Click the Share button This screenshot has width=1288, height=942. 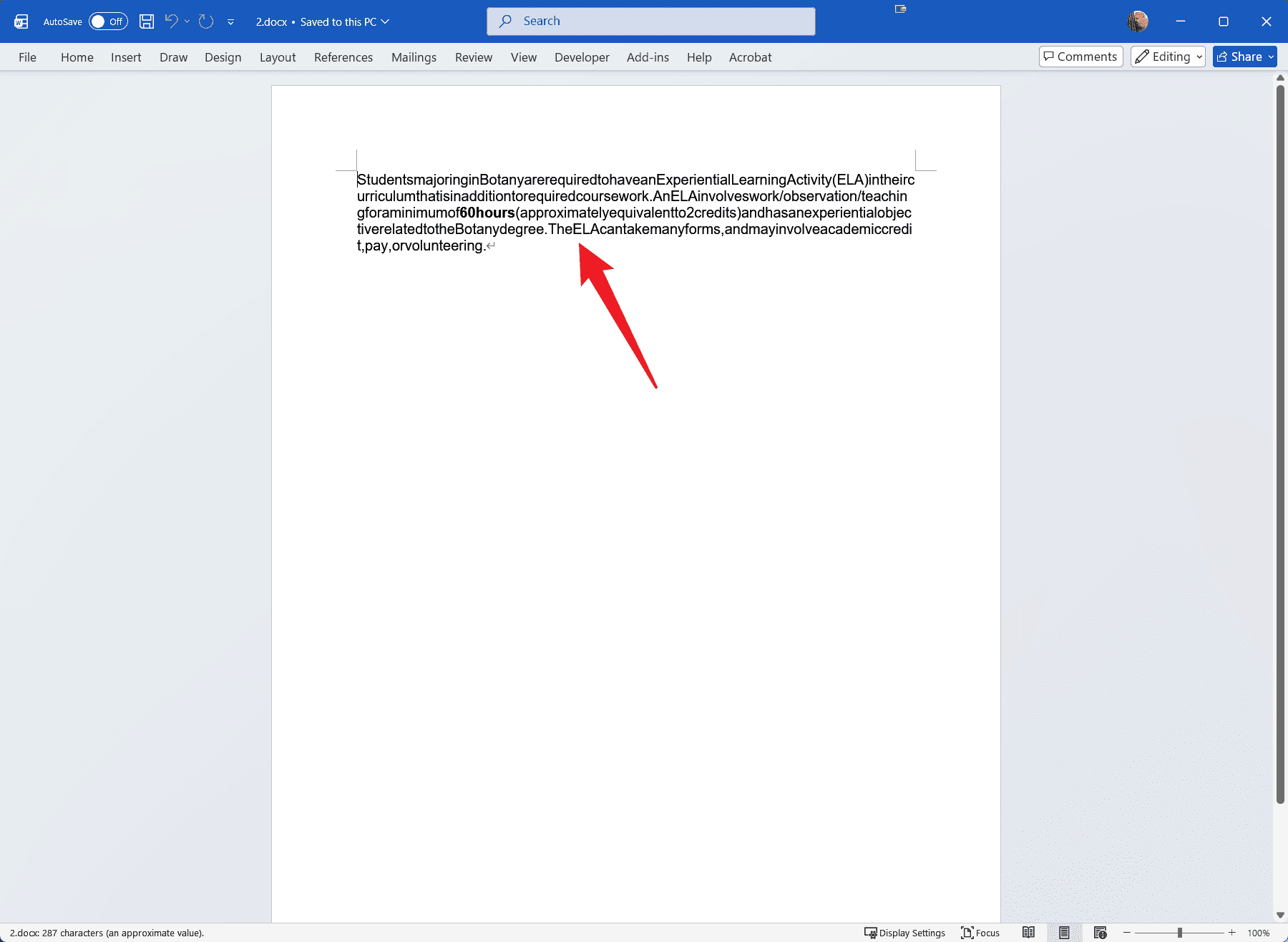pos(1239,57)
